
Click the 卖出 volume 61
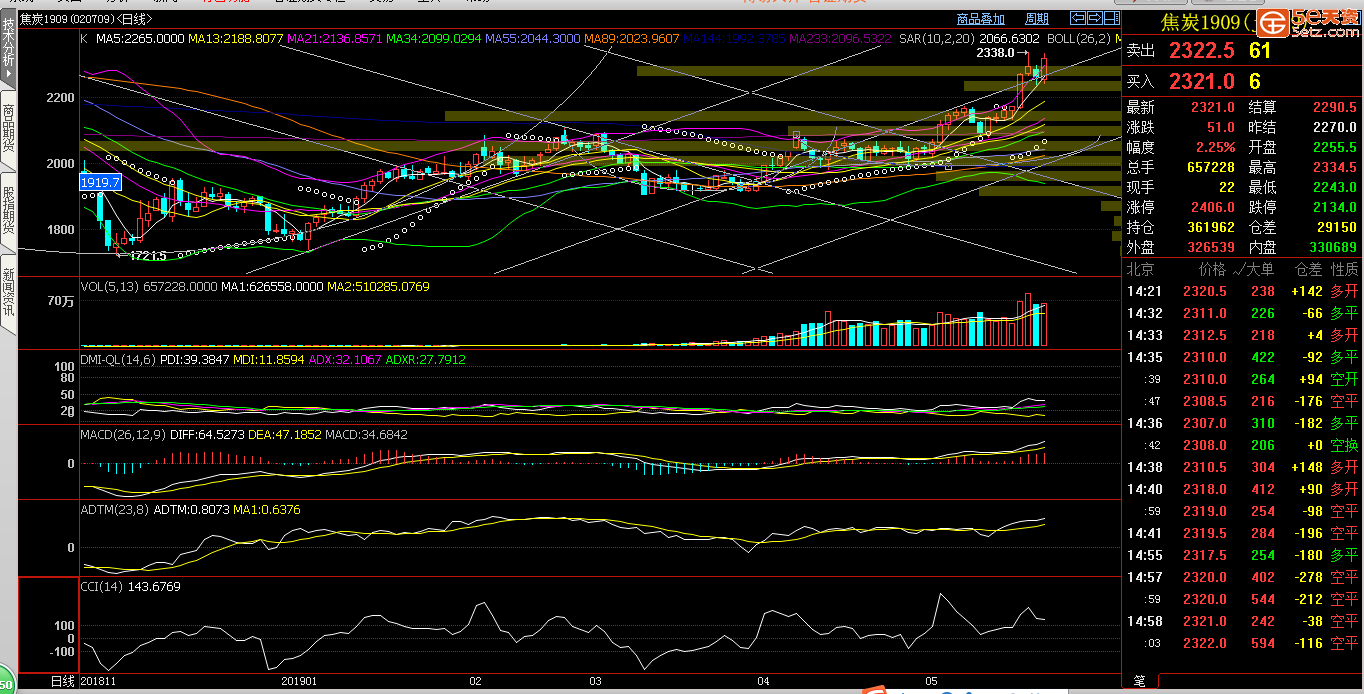1259,51
